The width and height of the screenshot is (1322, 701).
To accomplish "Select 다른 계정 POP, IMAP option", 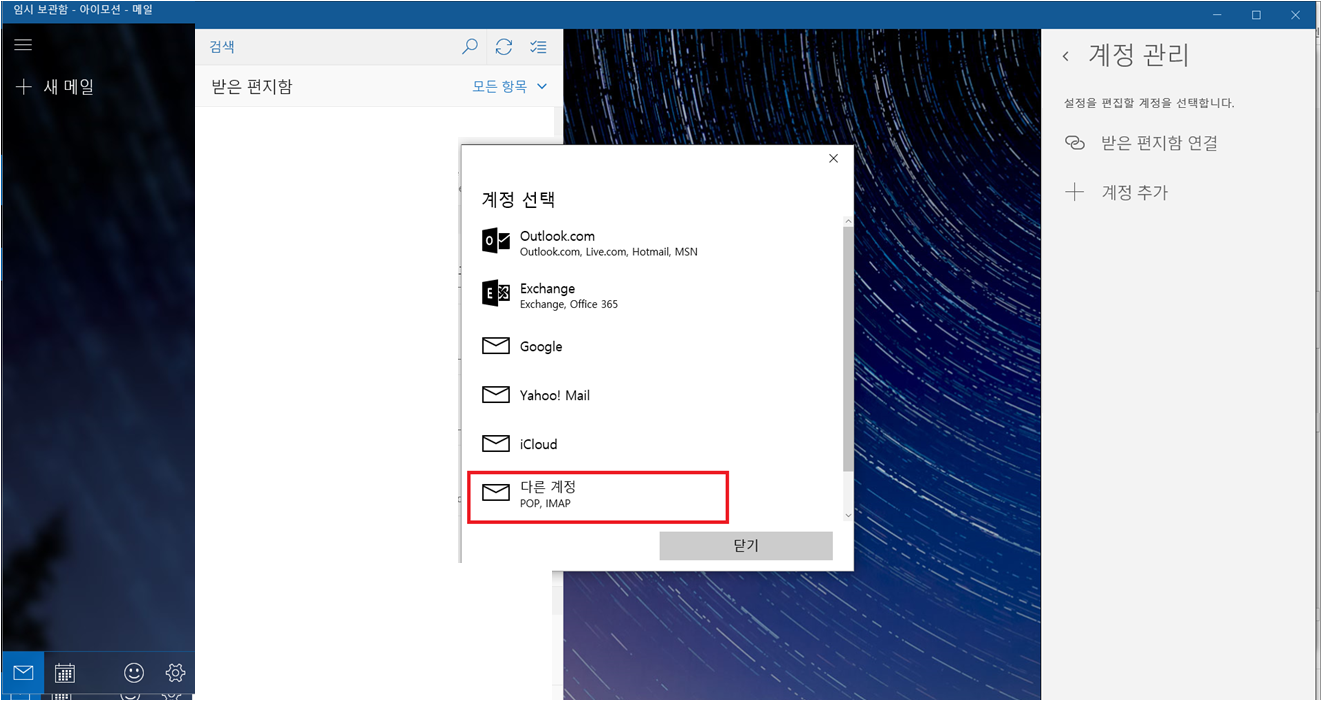I will click(598, 496).
